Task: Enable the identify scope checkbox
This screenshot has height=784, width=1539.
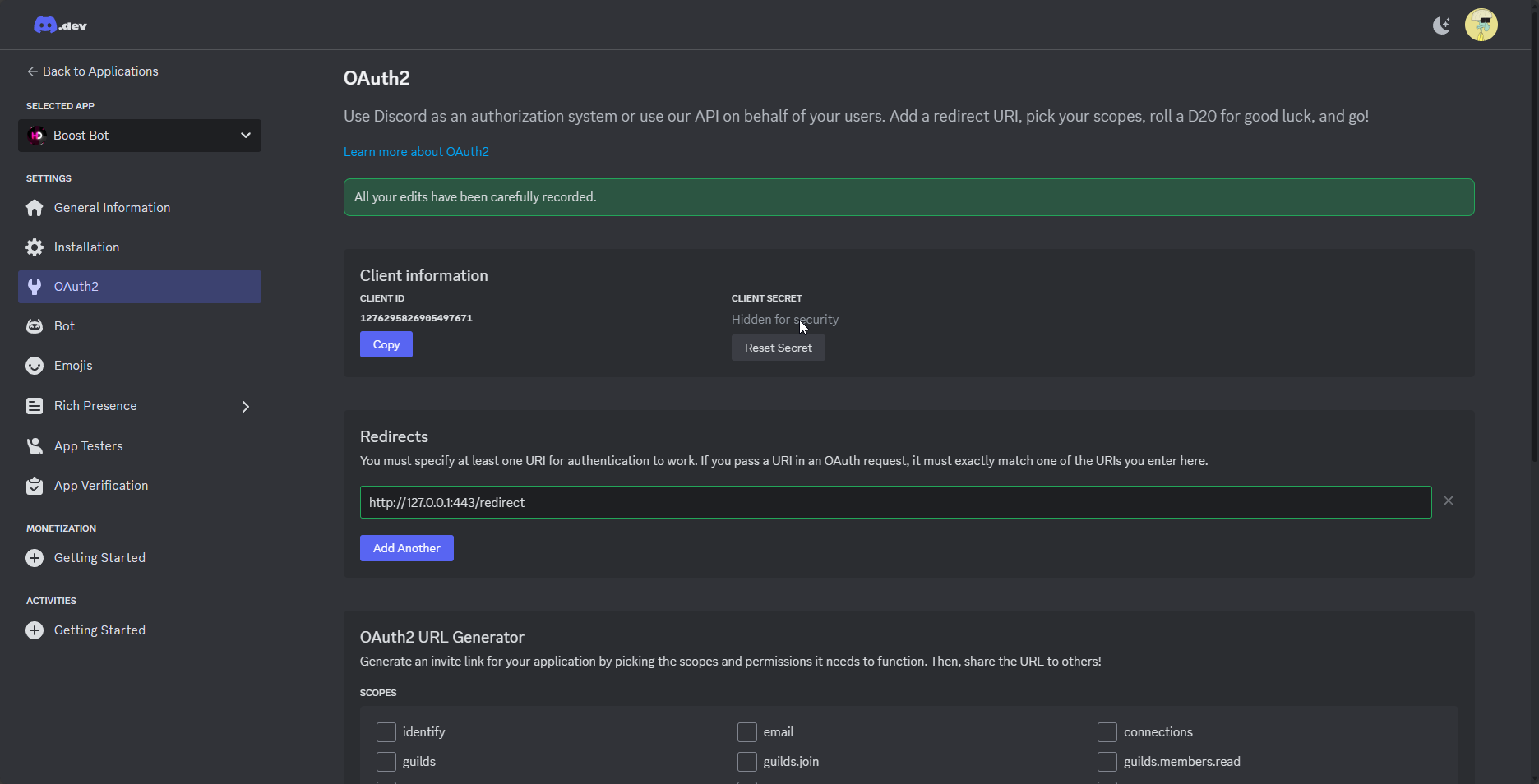Action: coord(386,732)
